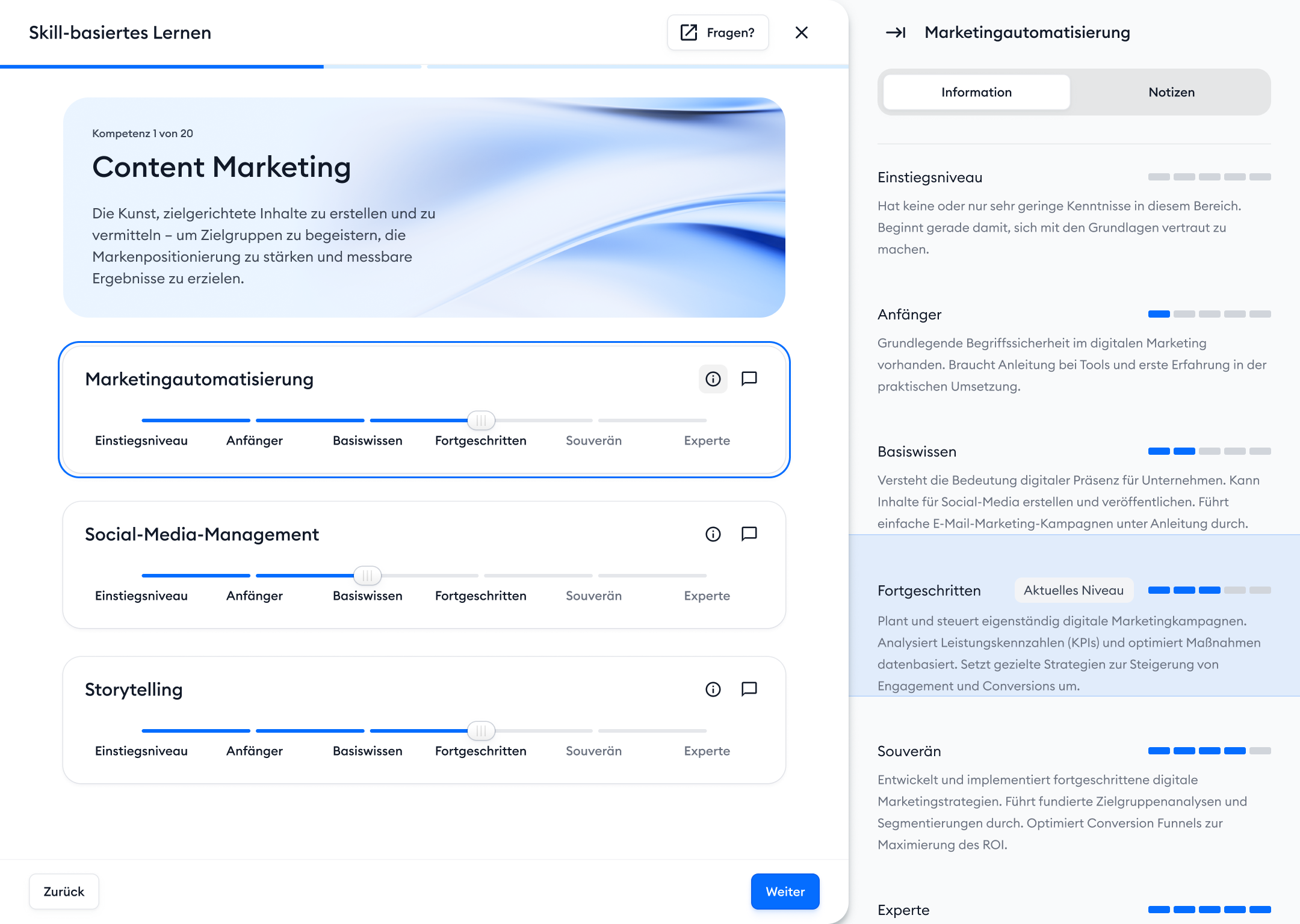Select the Information tab
Viewport: 1300px width, 924px height.
click(x=976, y=92)
